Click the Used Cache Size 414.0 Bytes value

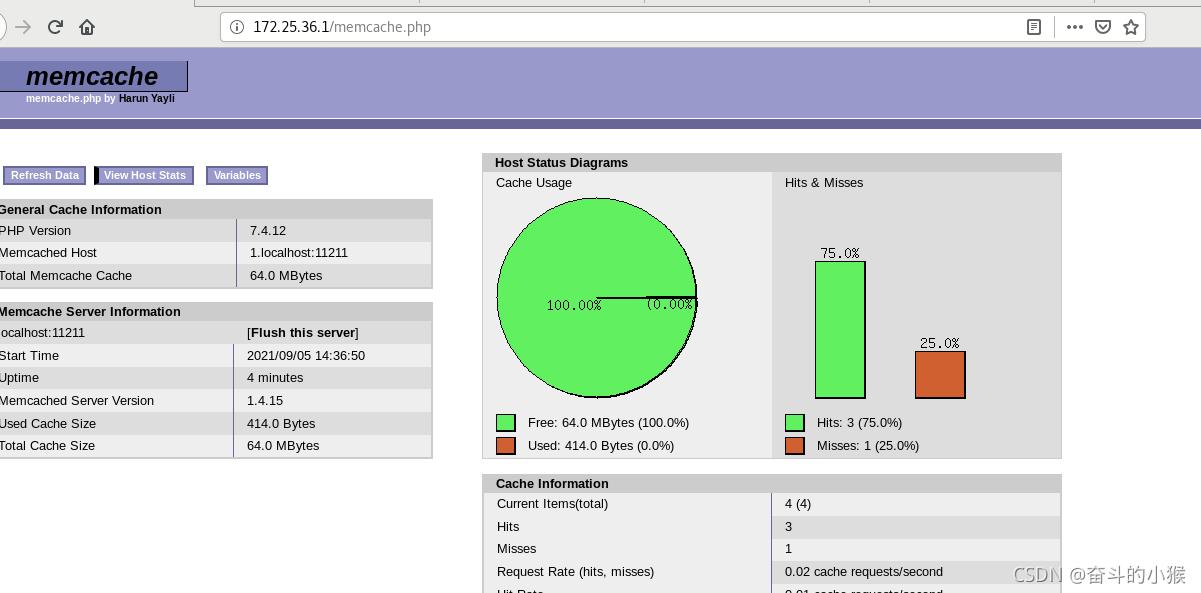click(281, 424)
